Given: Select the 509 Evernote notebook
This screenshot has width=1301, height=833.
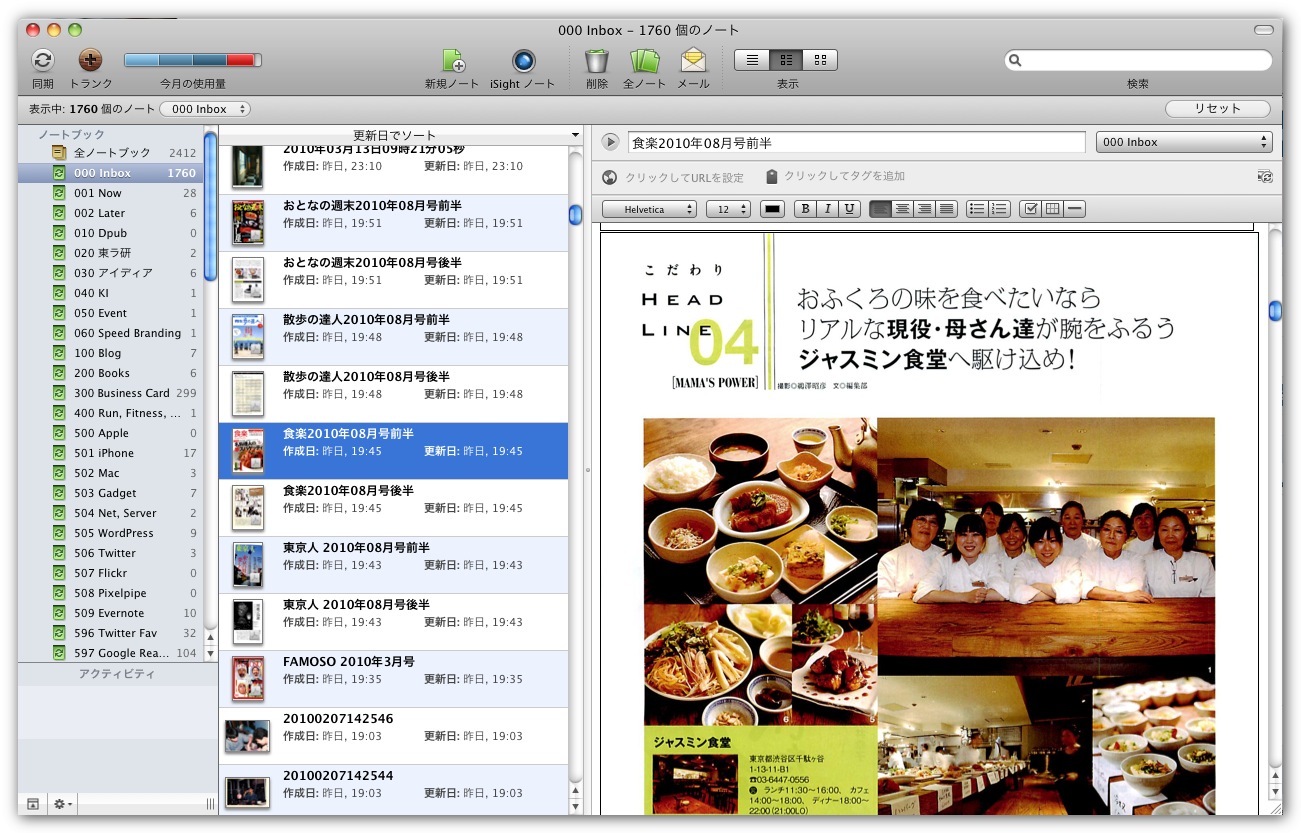Looking at the screenshot, I should tap(108, 613).
